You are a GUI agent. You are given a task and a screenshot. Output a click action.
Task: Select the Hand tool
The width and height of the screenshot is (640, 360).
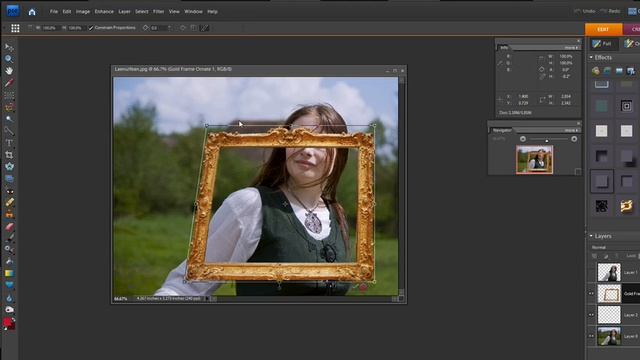(9, 71)
